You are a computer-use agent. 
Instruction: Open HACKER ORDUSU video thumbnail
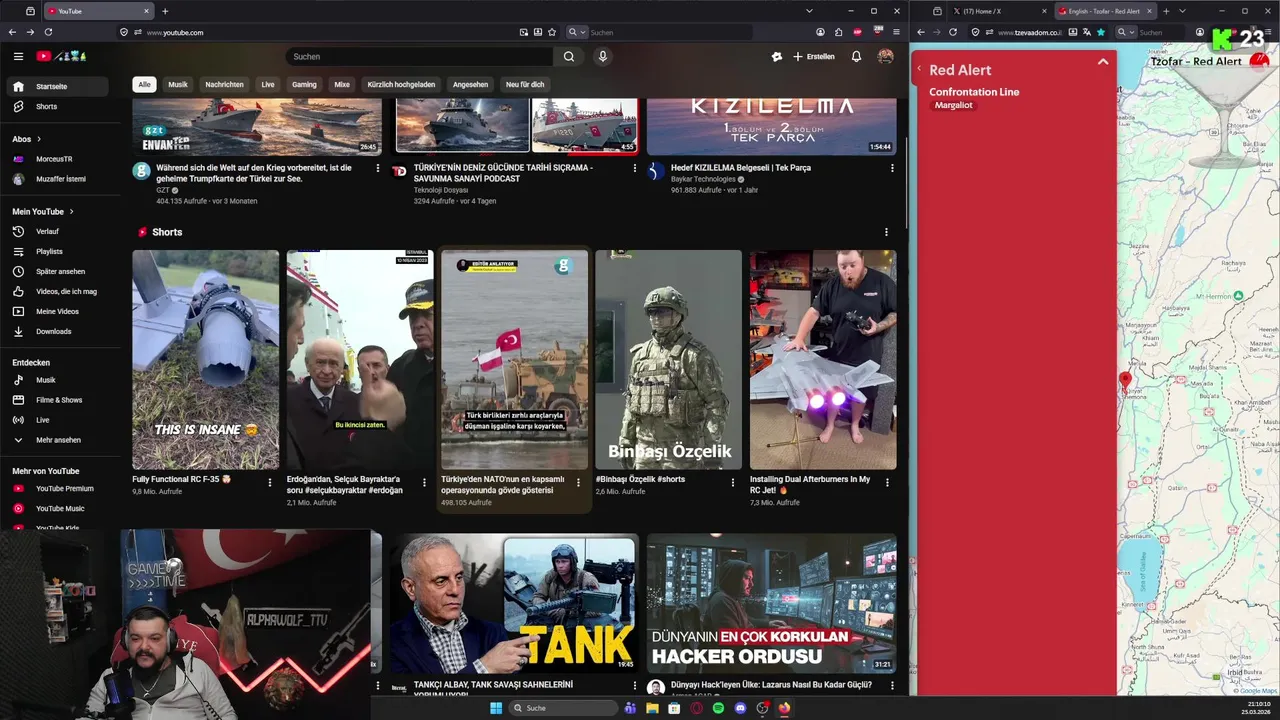tap(772, 603)
